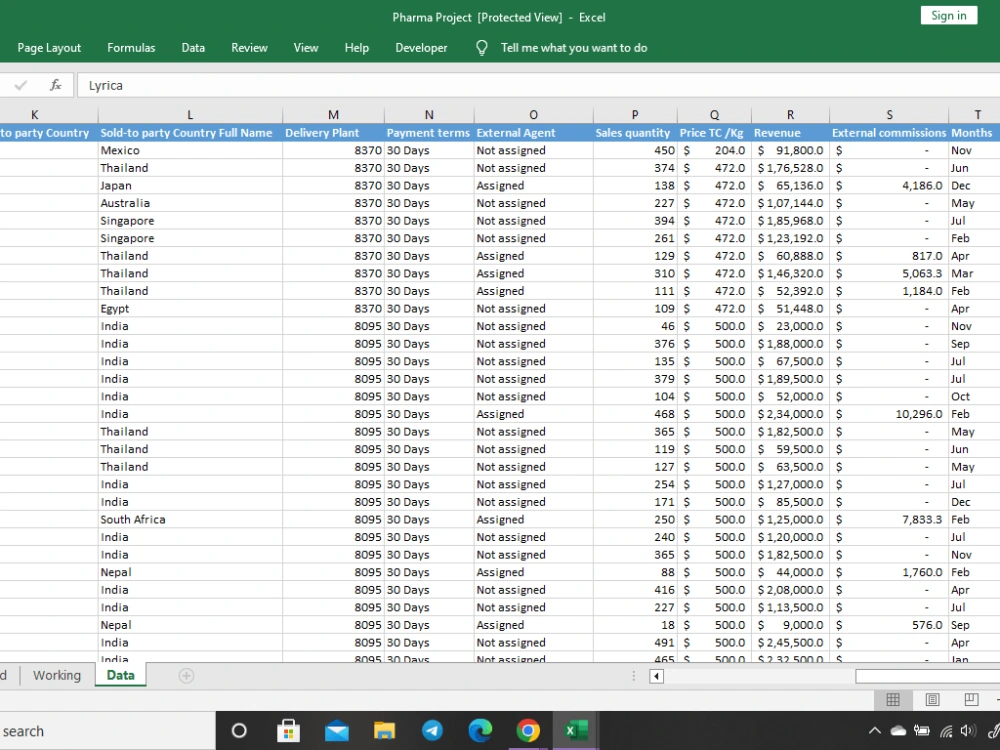Open the Developer ribbon tab
This screenshot has height=750, width=1000.
421,48
